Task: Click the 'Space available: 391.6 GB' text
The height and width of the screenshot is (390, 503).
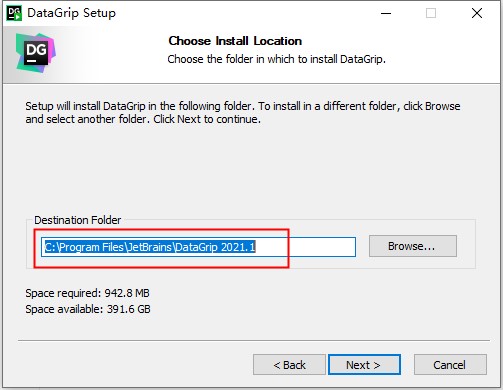Action: [88, 309]
